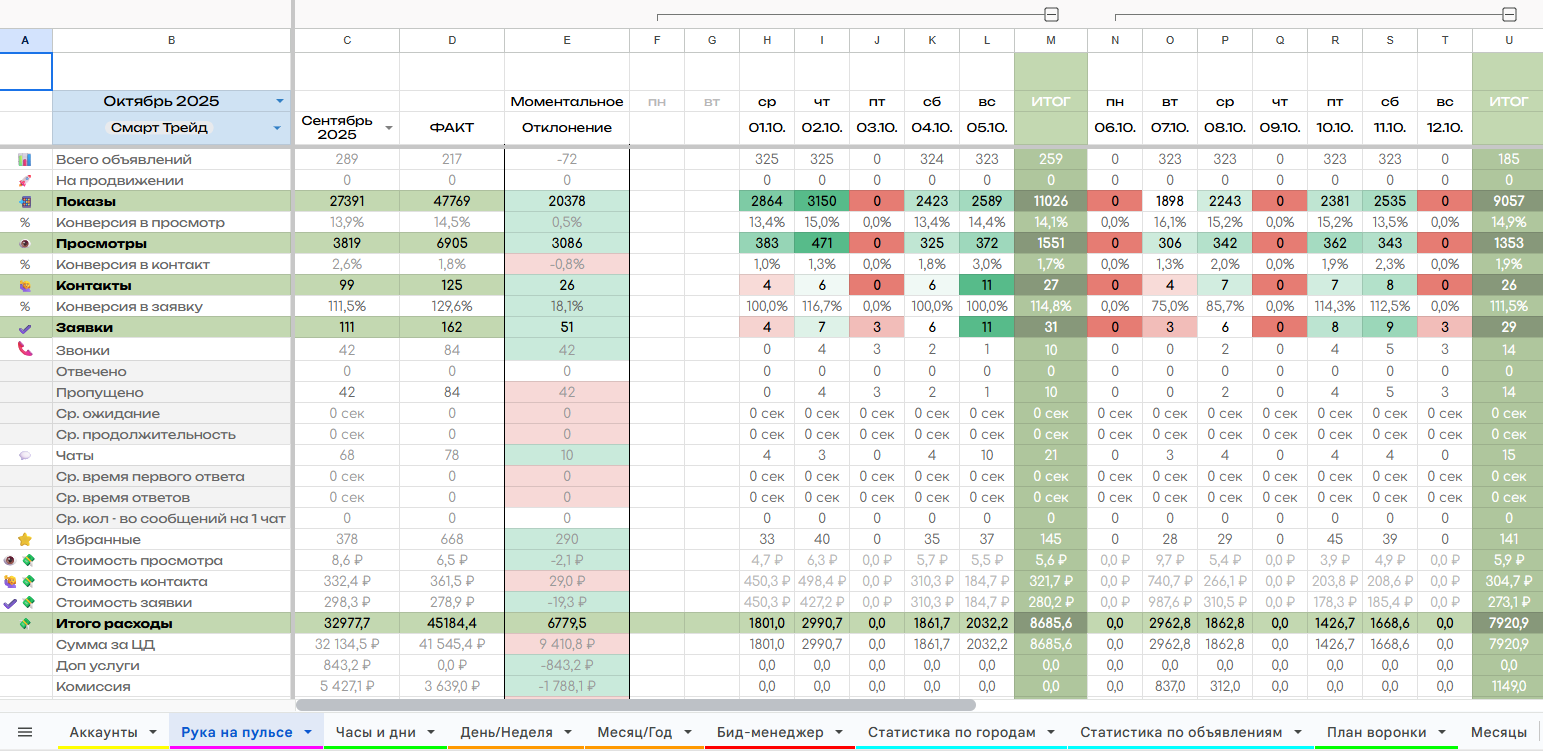Click the pink phone icon beside Звонки
The height and width of the screenshot is (751, 1543).
(x=25, y=350)
